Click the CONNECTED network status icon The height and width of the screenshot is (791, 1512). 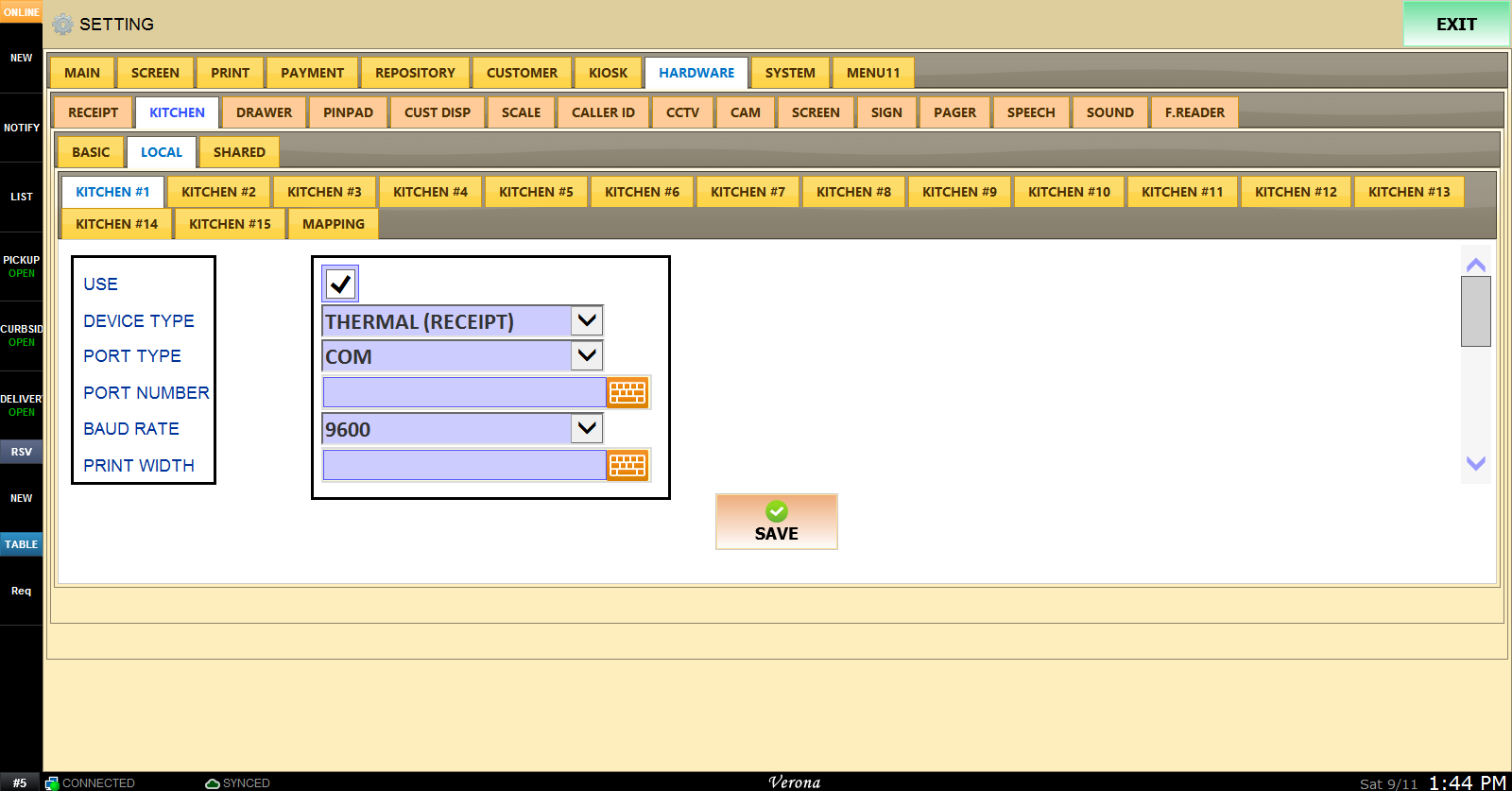(52, 783)
